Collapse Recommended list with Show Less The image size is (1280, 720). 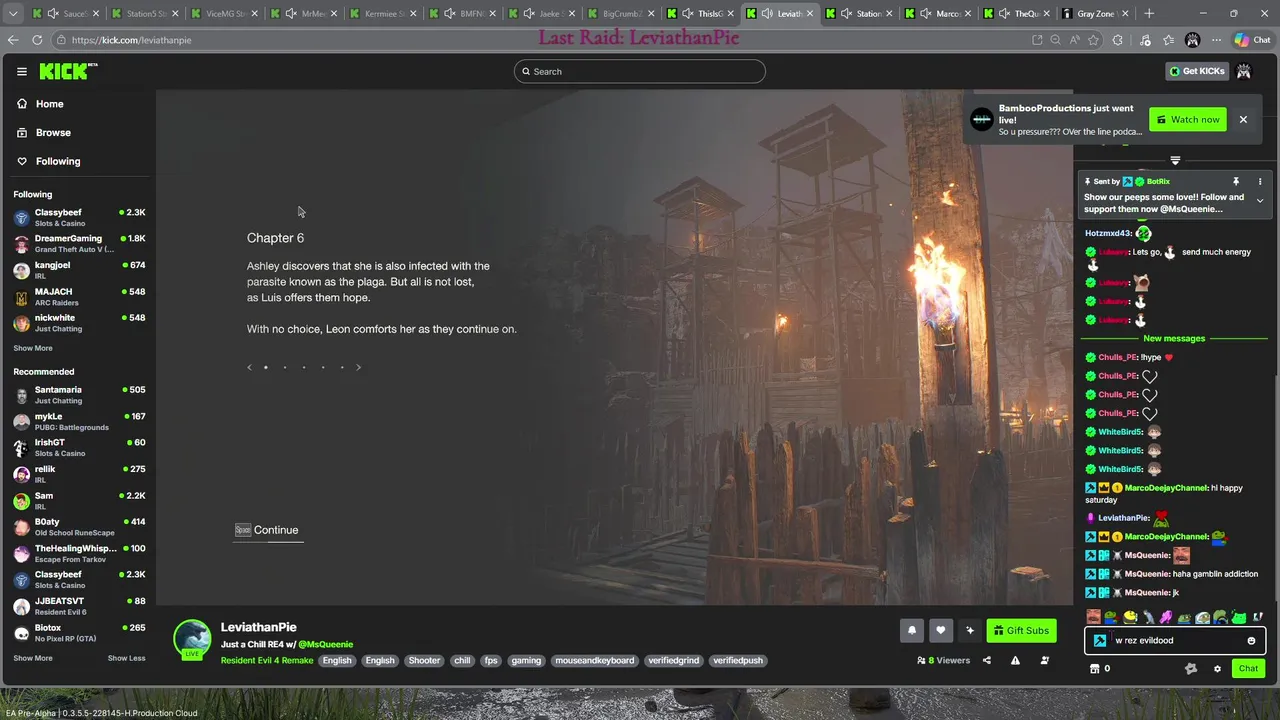point(126,658)
